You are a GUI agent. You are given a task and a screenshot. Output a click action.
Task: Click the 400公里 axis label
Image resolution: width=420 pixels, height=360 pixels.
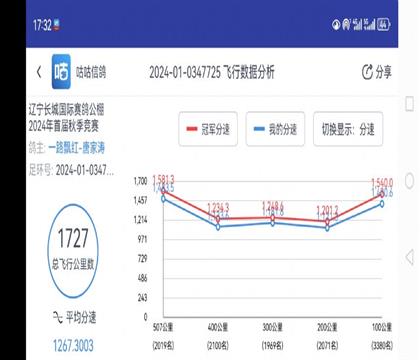tap(218, 327)
